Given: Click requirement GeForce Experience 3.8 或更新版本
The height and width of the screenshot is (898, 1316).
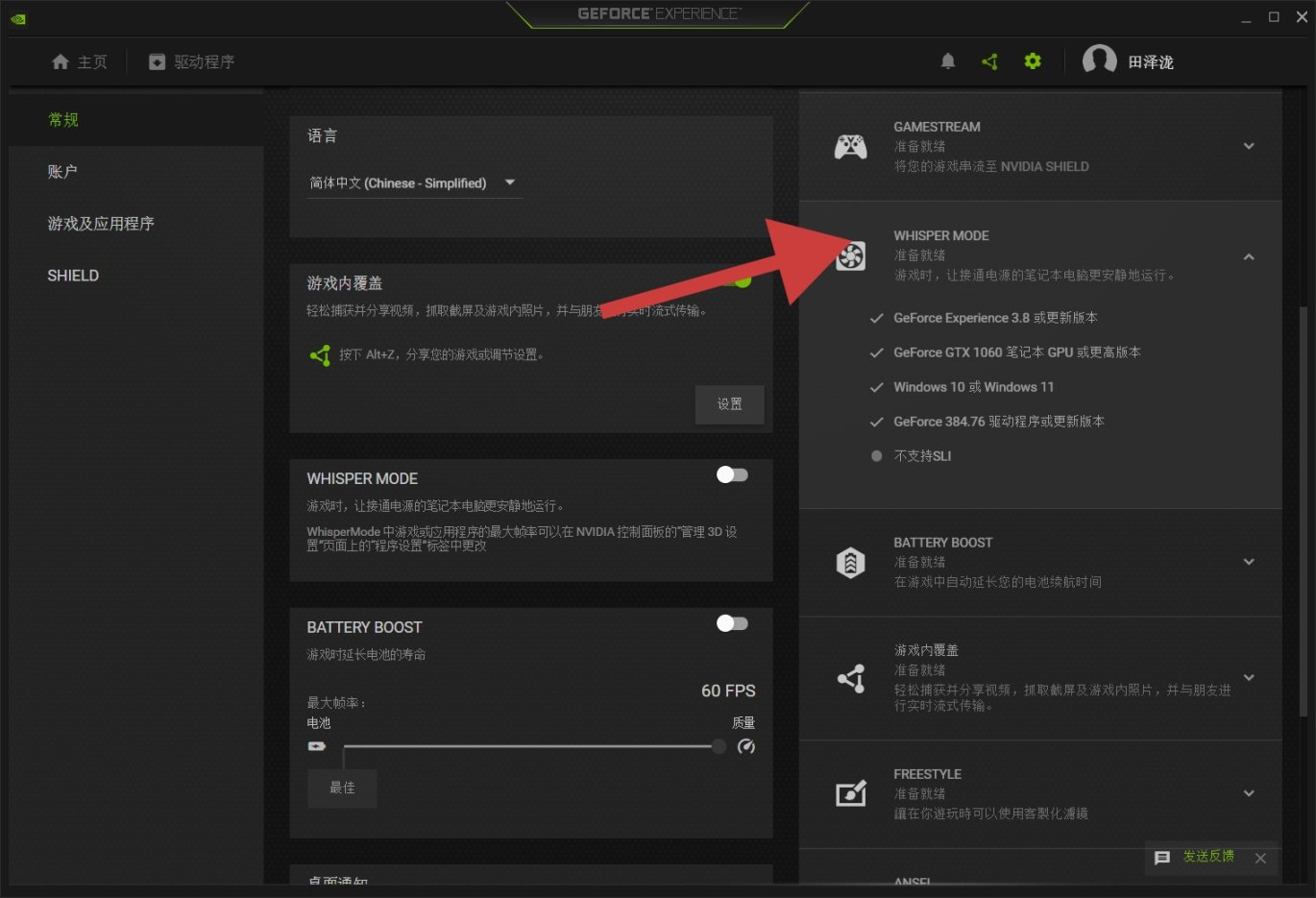Looking at the screenshot, I should click(x=995, y=318).
